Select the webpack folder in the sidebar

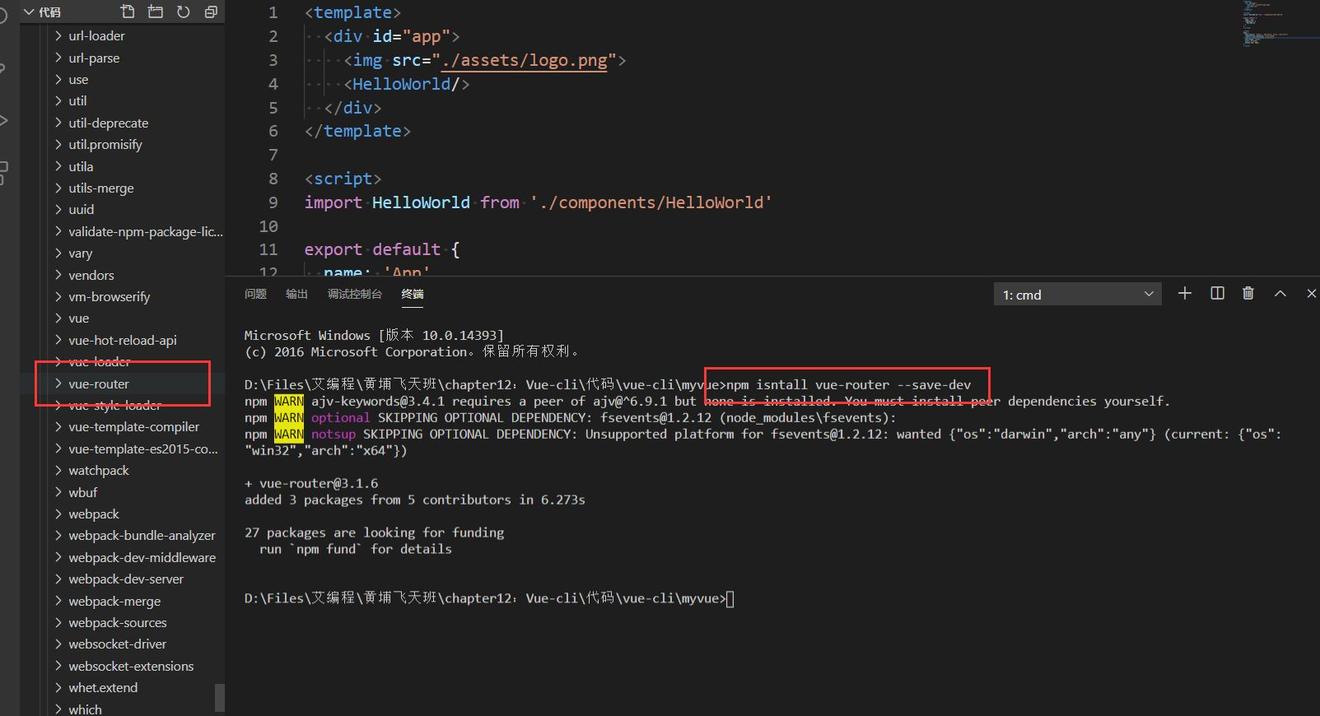tap(94, 513)
